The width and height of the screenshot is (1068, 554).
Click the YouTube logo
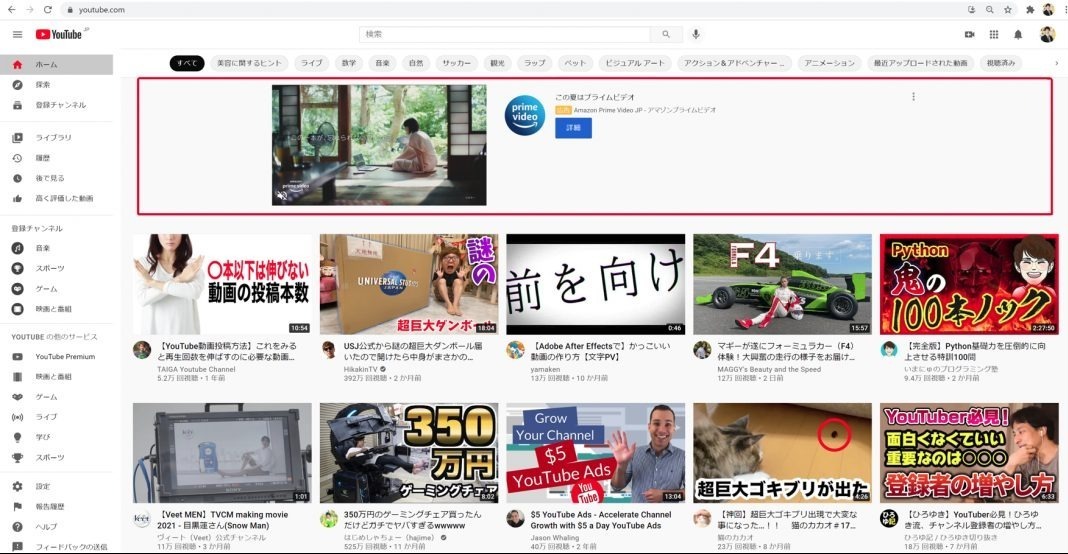[x=59, y=34]
